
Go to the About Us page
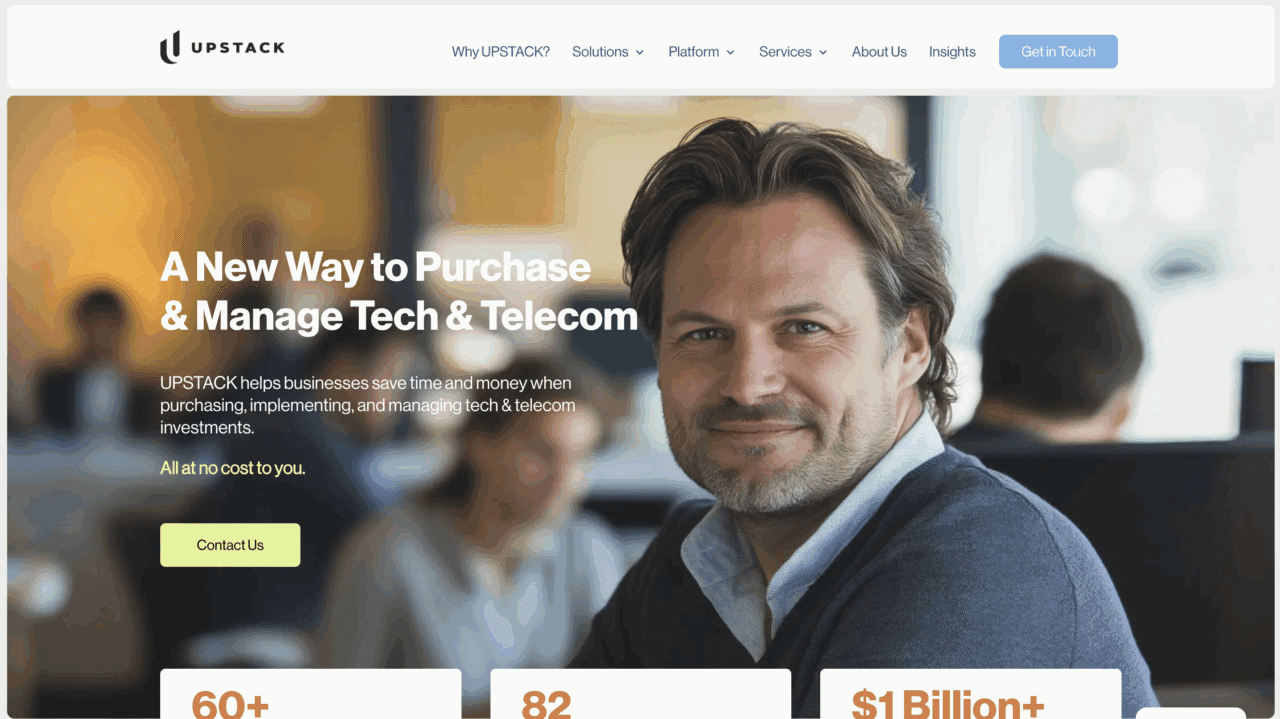tap(879, 52)
